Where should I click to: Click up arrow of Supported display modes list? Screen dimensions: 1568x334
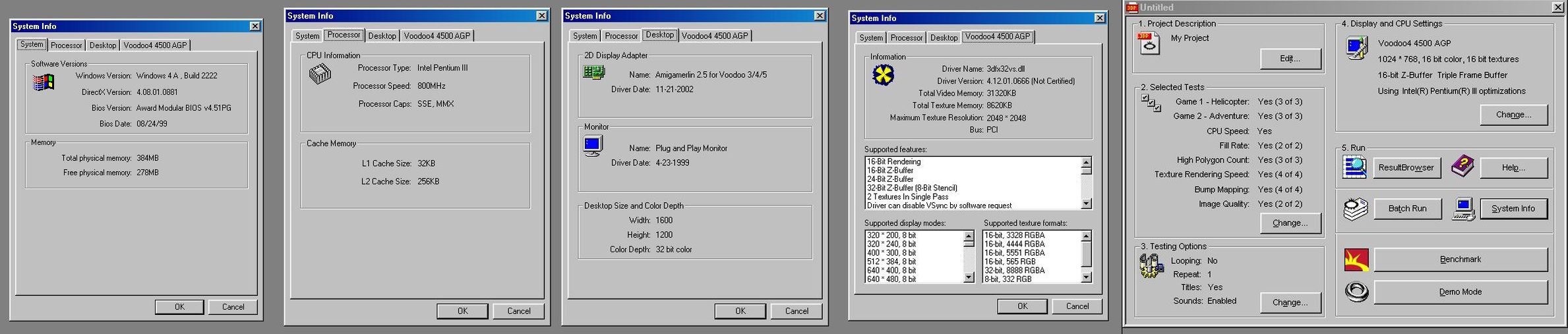969,236
